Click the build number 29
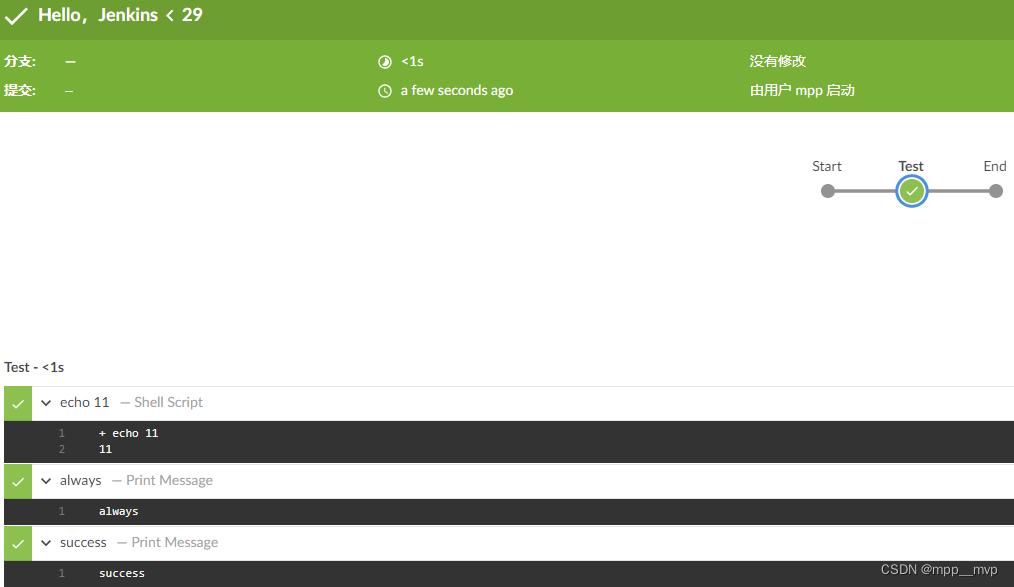This screenshot has height=587, width=1014. click(x=192, y=15)
